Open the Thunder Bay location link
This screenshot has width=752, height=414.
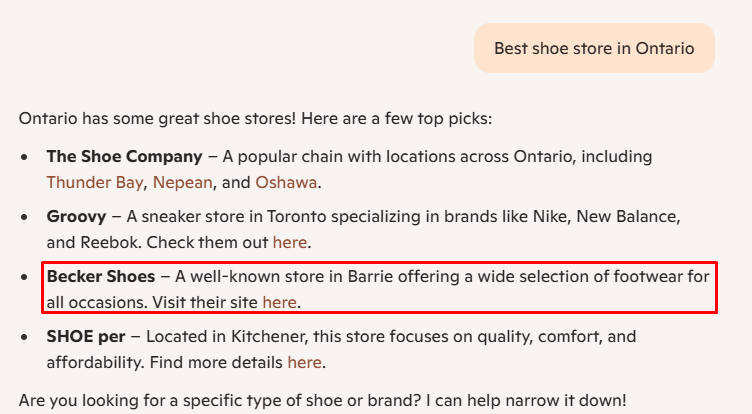click(x=95, y=183)
